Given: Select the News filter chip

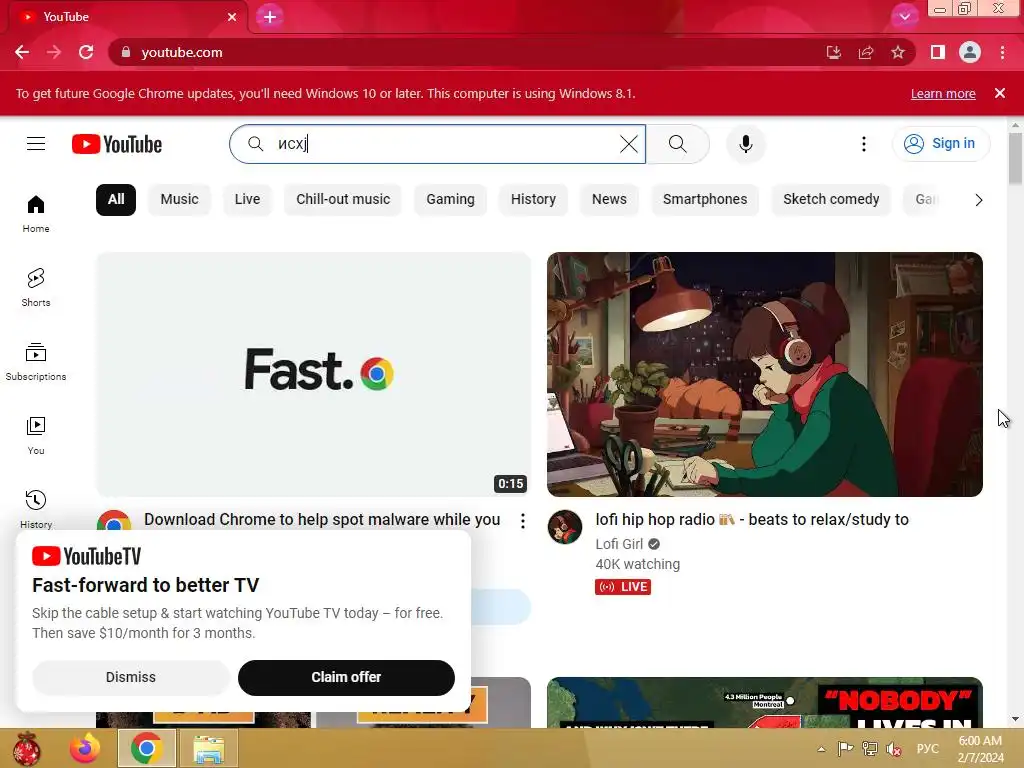Looking at the screenshot, I should click(x=609, y=200).
